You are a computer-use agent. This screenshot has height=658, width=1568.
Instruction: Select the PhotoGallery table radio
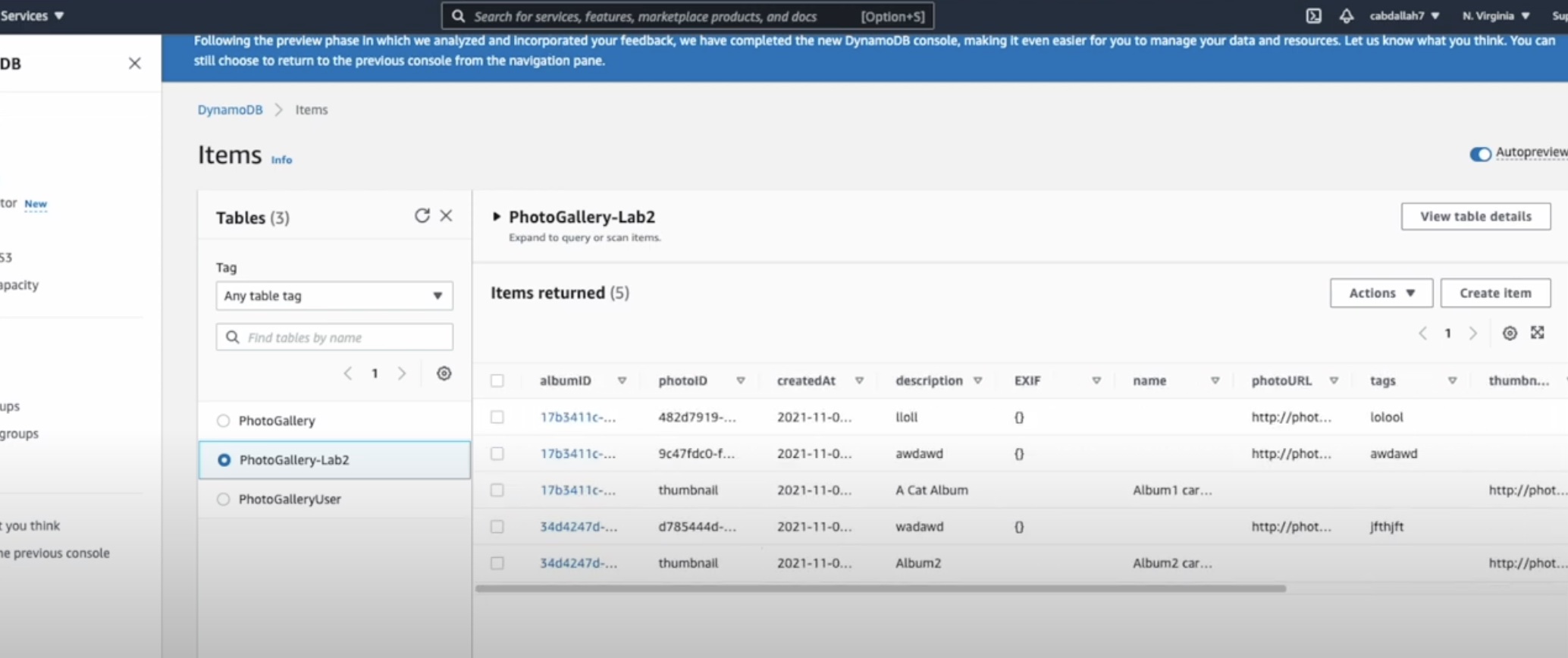click(223, 421)
